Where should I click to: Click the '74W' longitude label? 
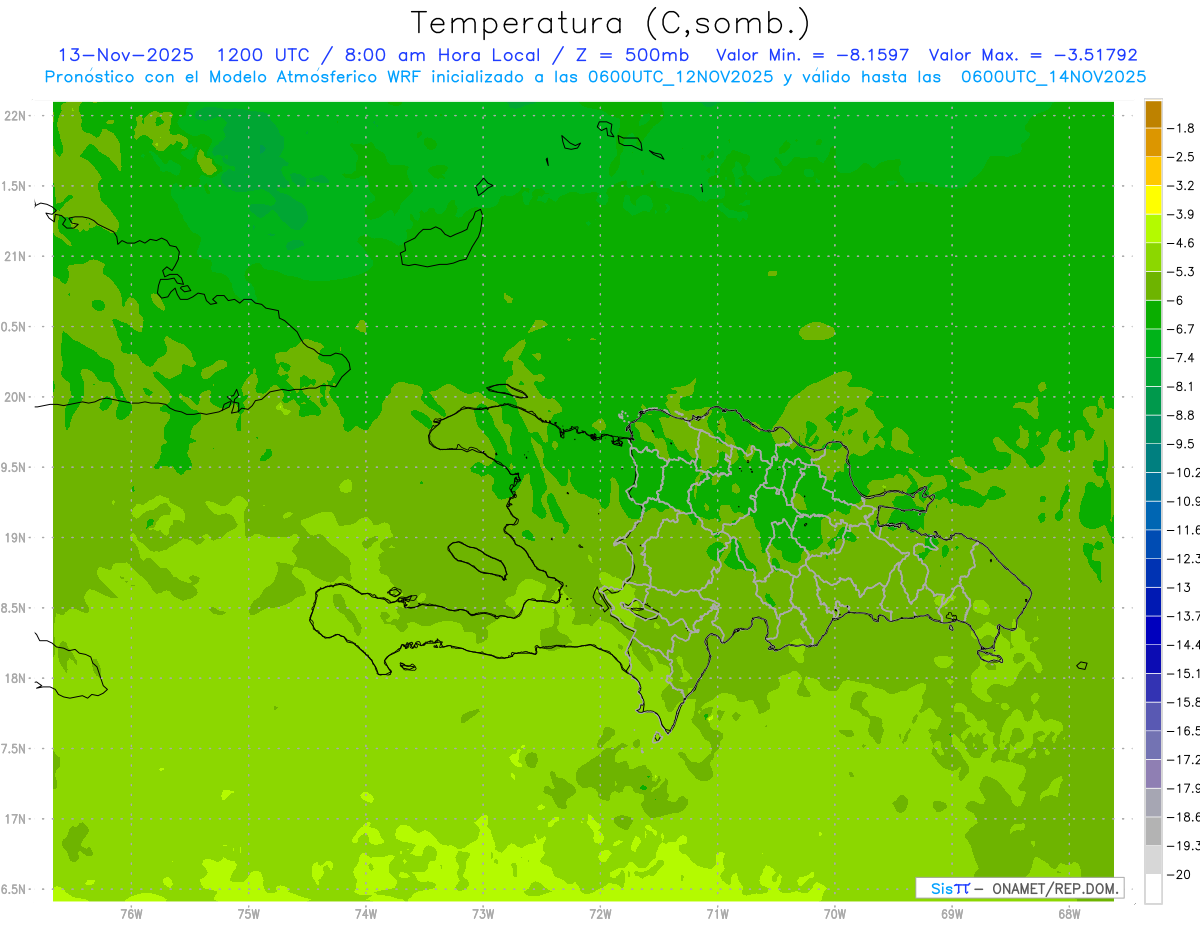pyautogui.click(x=366, y=914)
